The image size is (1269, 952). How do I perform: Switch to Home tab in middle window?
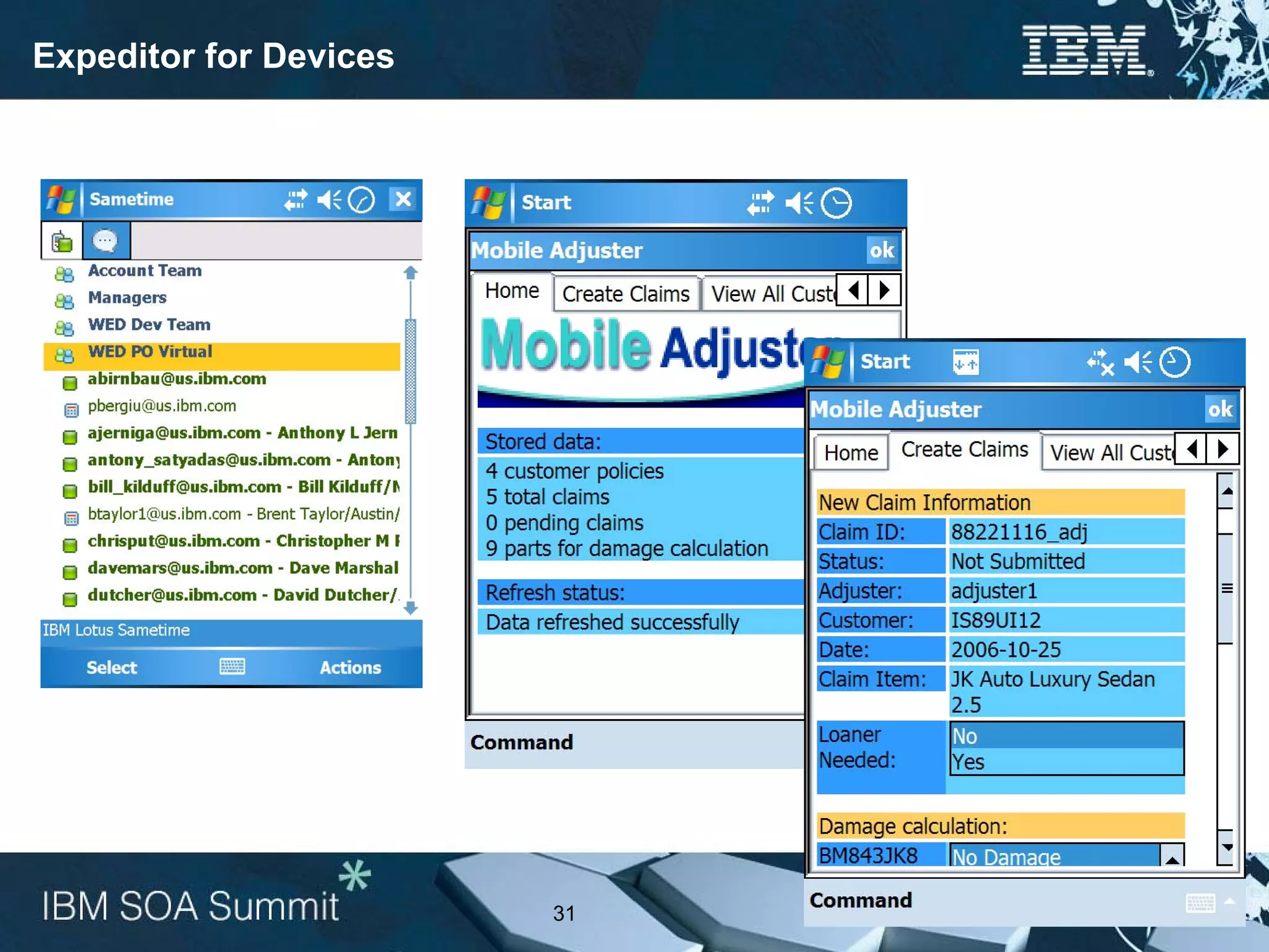click(512, 290)
